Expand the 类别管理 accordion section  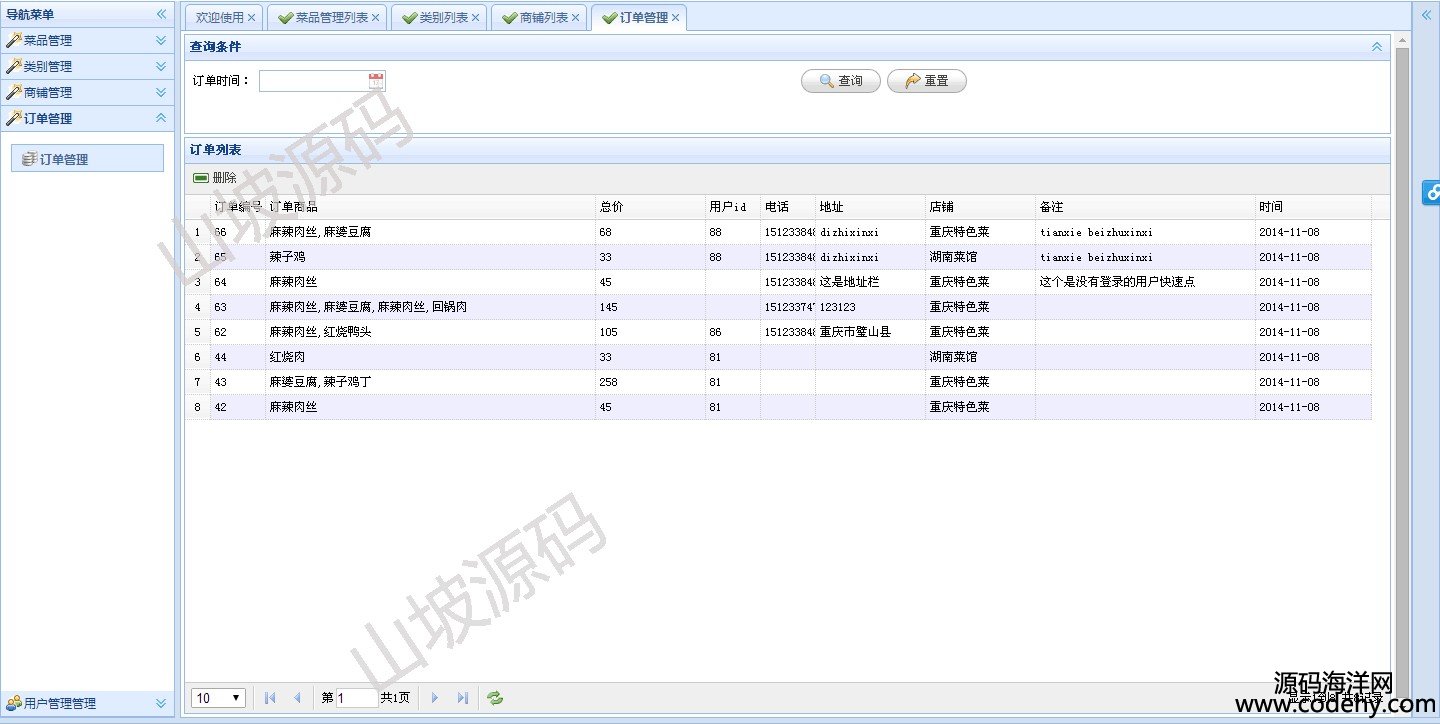click(161, 66)
